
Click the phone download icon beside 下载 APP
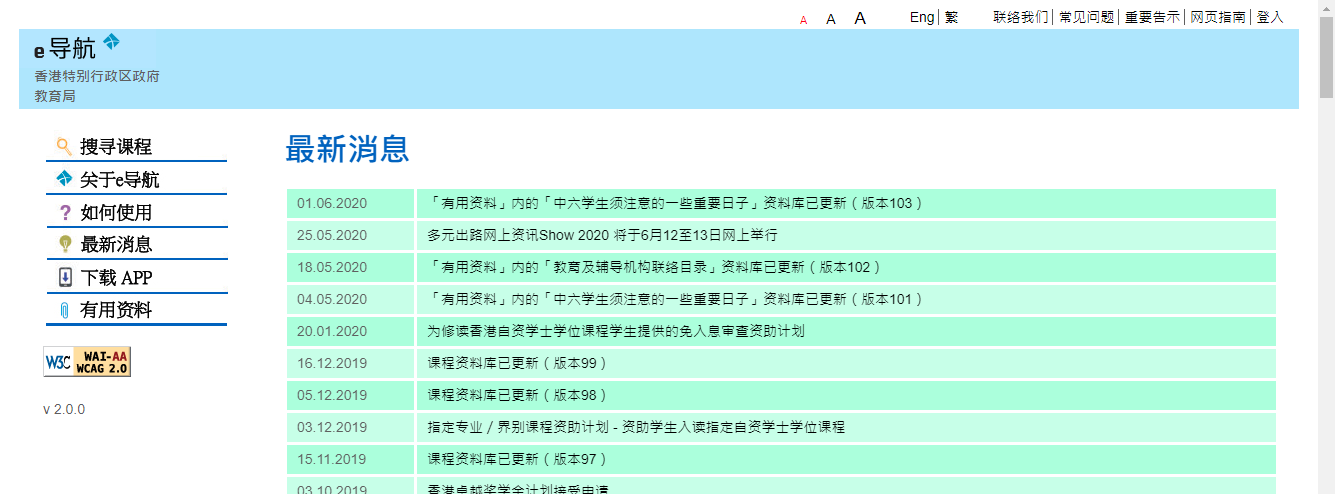point(65,277)
